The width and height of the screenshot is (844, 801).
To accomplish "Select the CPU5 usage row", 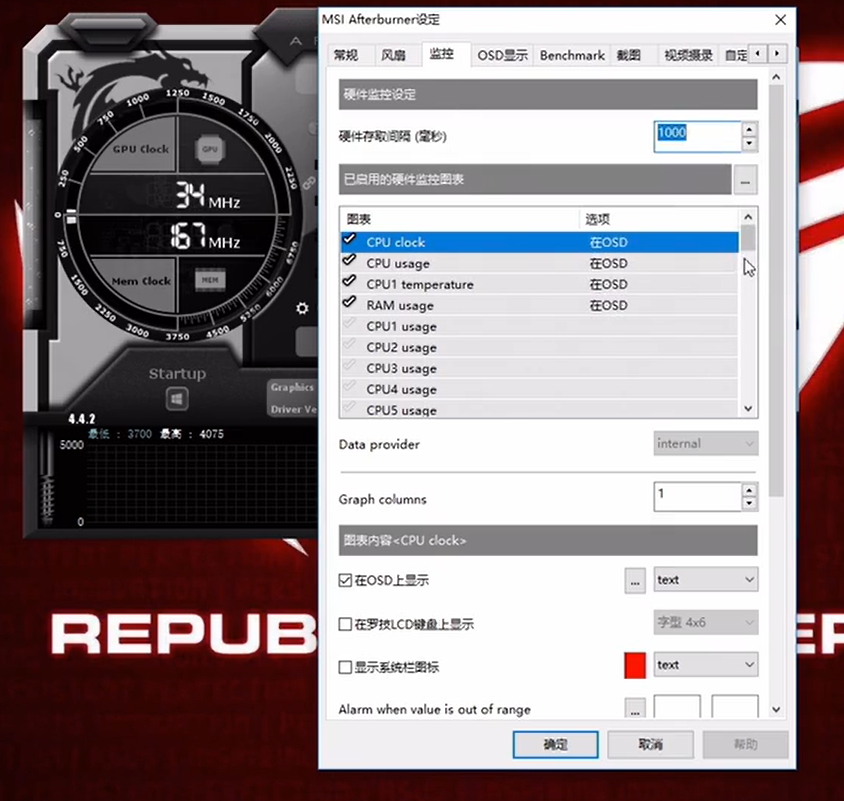I will click(x=539, y=410).
